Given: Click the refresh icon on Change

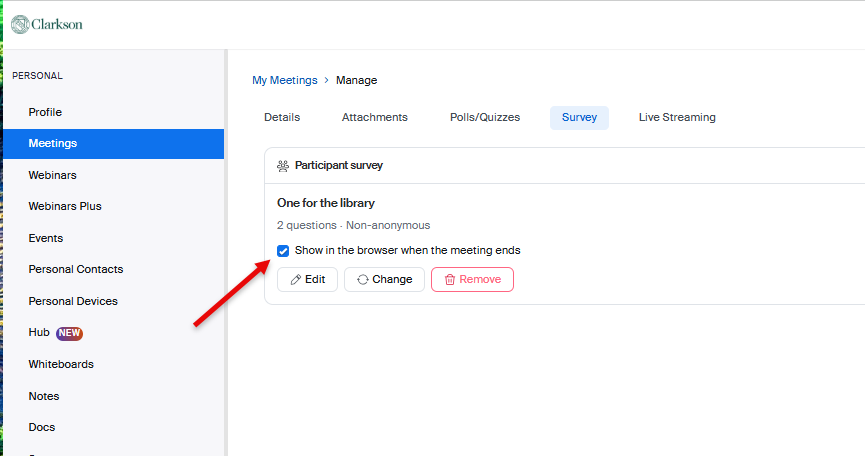Looking at the screenshot, I should pos(362,280).
